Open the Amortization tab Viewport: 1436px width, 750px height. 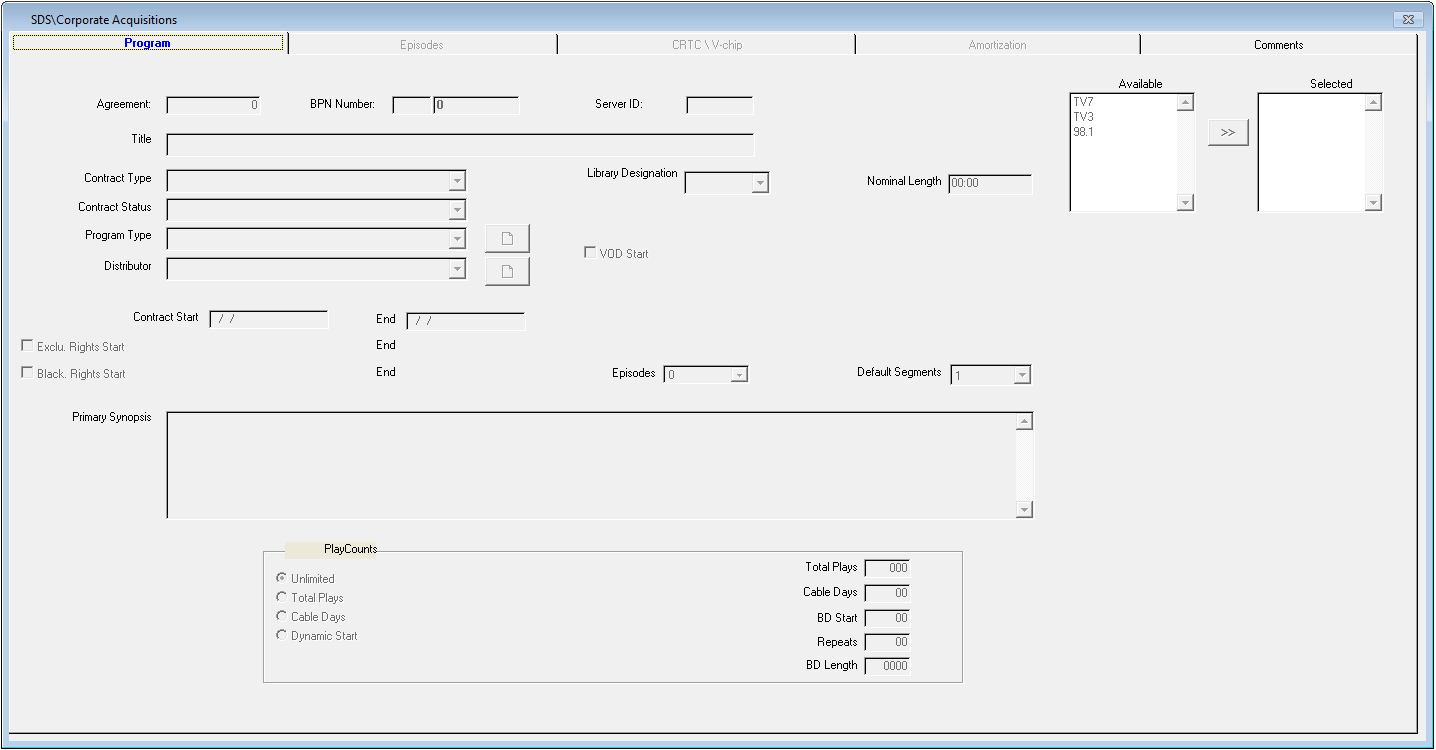997,45
